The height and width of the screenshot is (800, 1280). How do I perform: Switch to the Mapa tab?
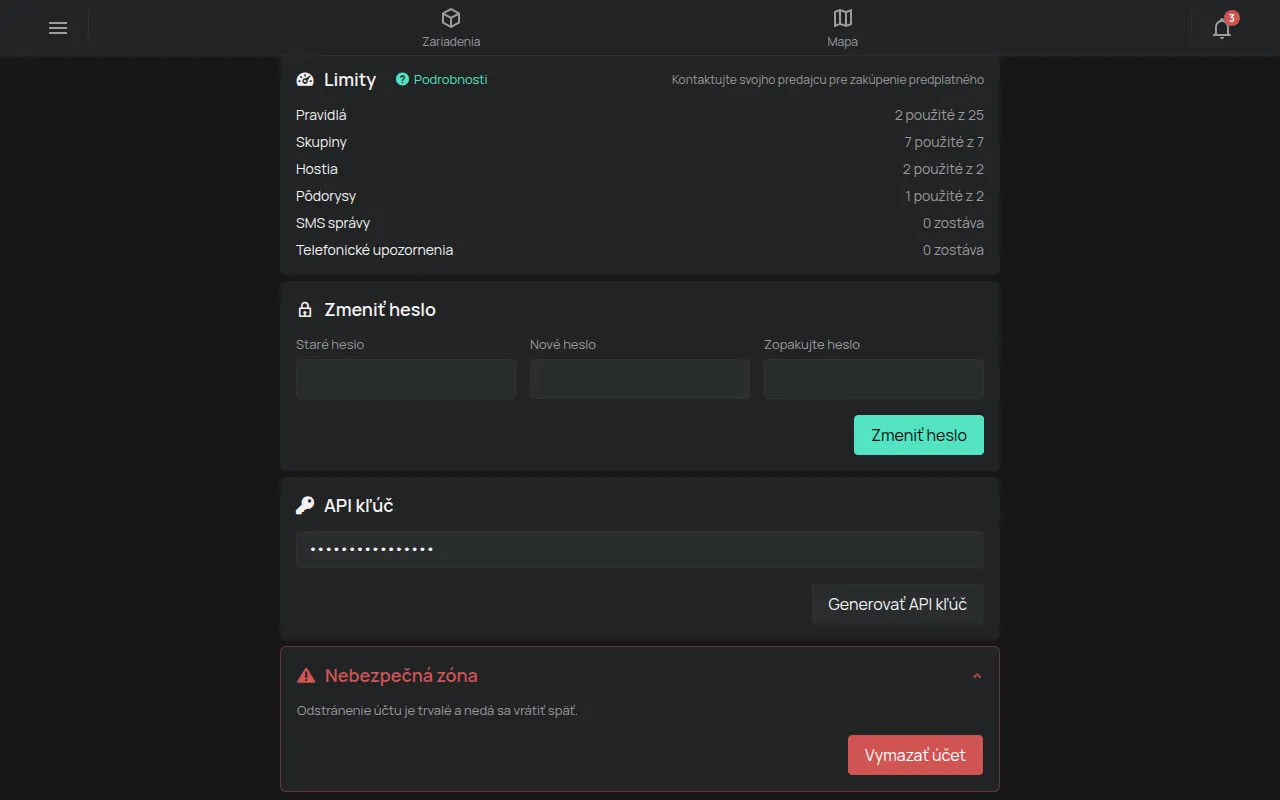tap(843, 28)
